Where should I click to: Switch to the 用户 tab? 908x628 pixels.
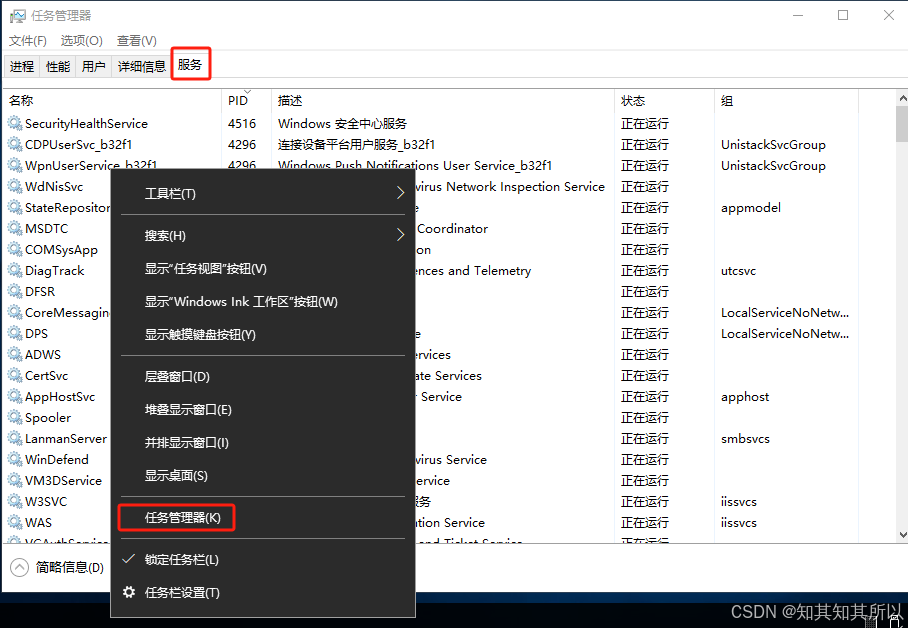pos(93,66)
